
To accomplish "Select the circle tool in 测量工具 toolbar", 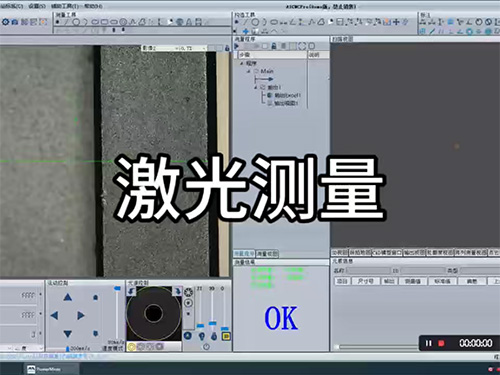I will point(76,22).
